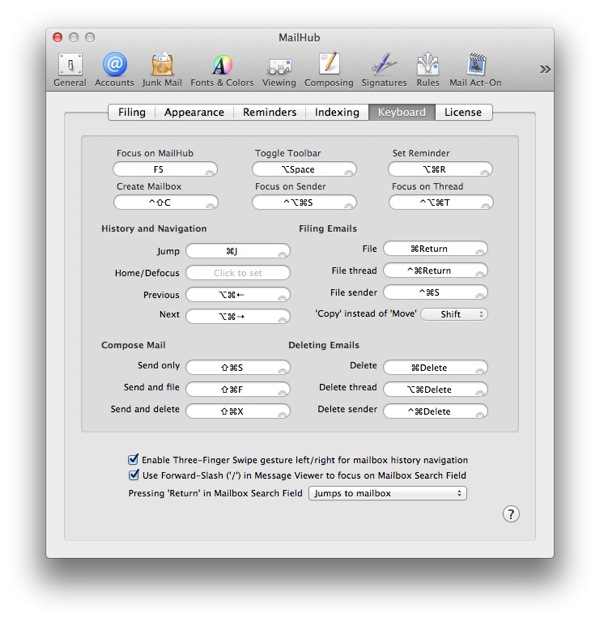Disable Three-Finger Swipe gesture checkbox
The image size is (600, 622).
pos(134,459)
